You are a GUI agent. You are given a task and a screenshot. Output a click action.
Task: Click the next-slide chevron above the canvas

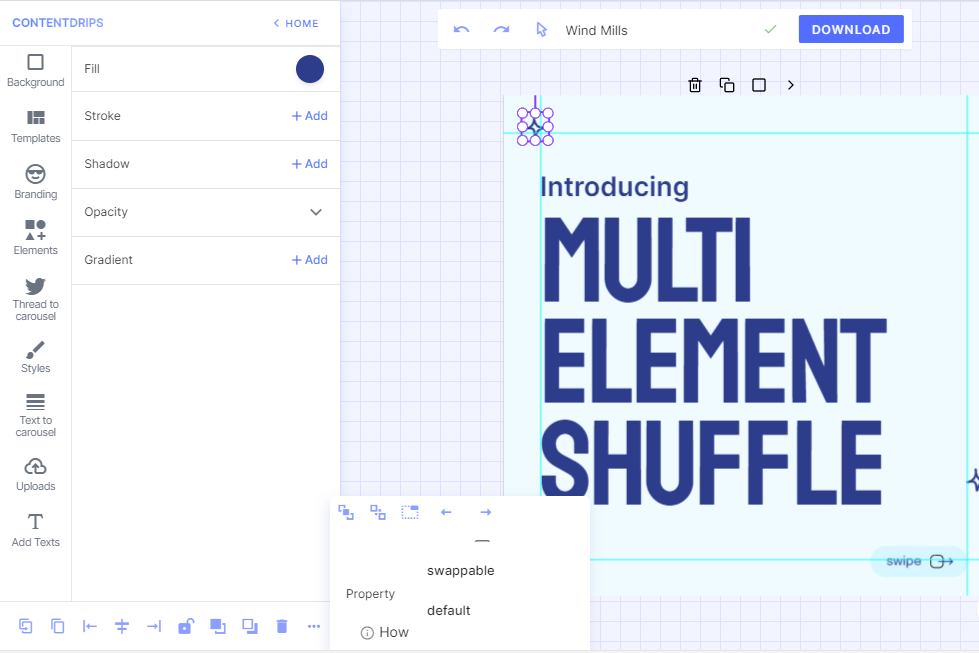(791, 85)
